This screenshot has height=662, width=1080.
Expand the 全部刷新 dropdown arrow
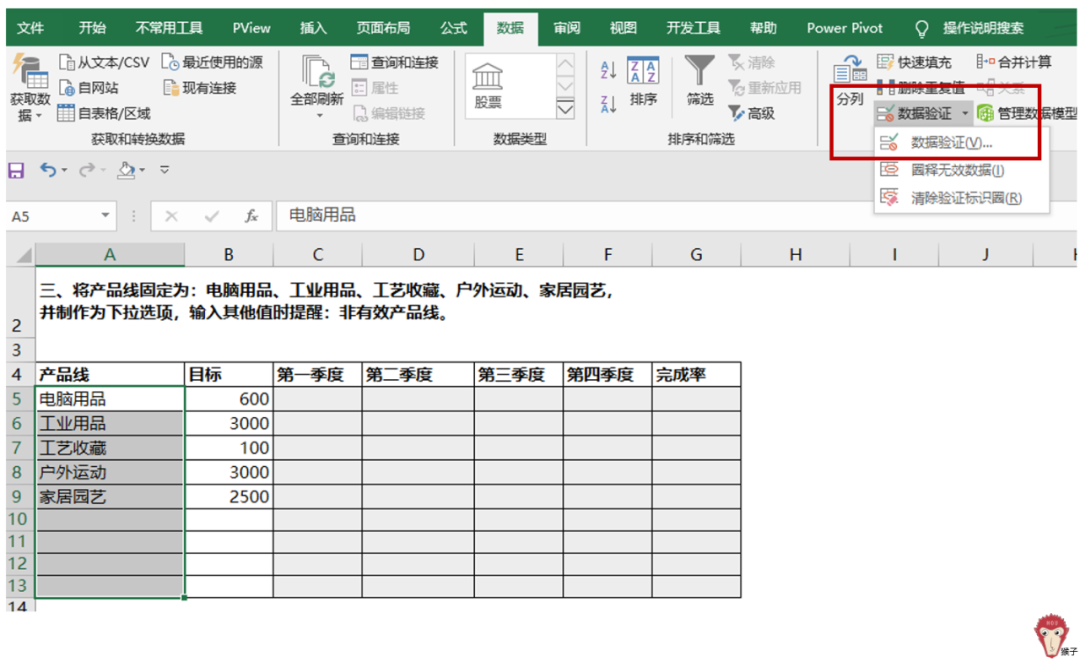pyautogui.click(x=319, y=116)
